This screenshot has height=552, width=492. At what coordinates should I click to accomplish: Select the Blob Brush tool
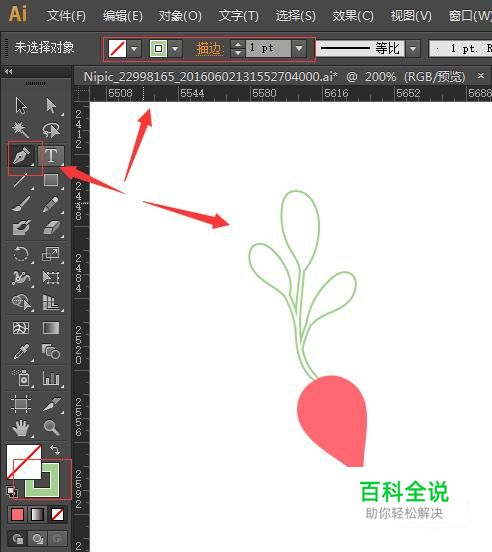[21, 228]
